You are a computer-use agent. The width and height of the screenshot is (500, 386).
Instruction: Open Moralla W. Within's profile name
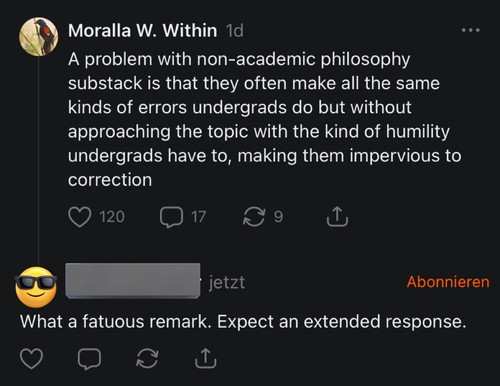(x=143, y=31)
